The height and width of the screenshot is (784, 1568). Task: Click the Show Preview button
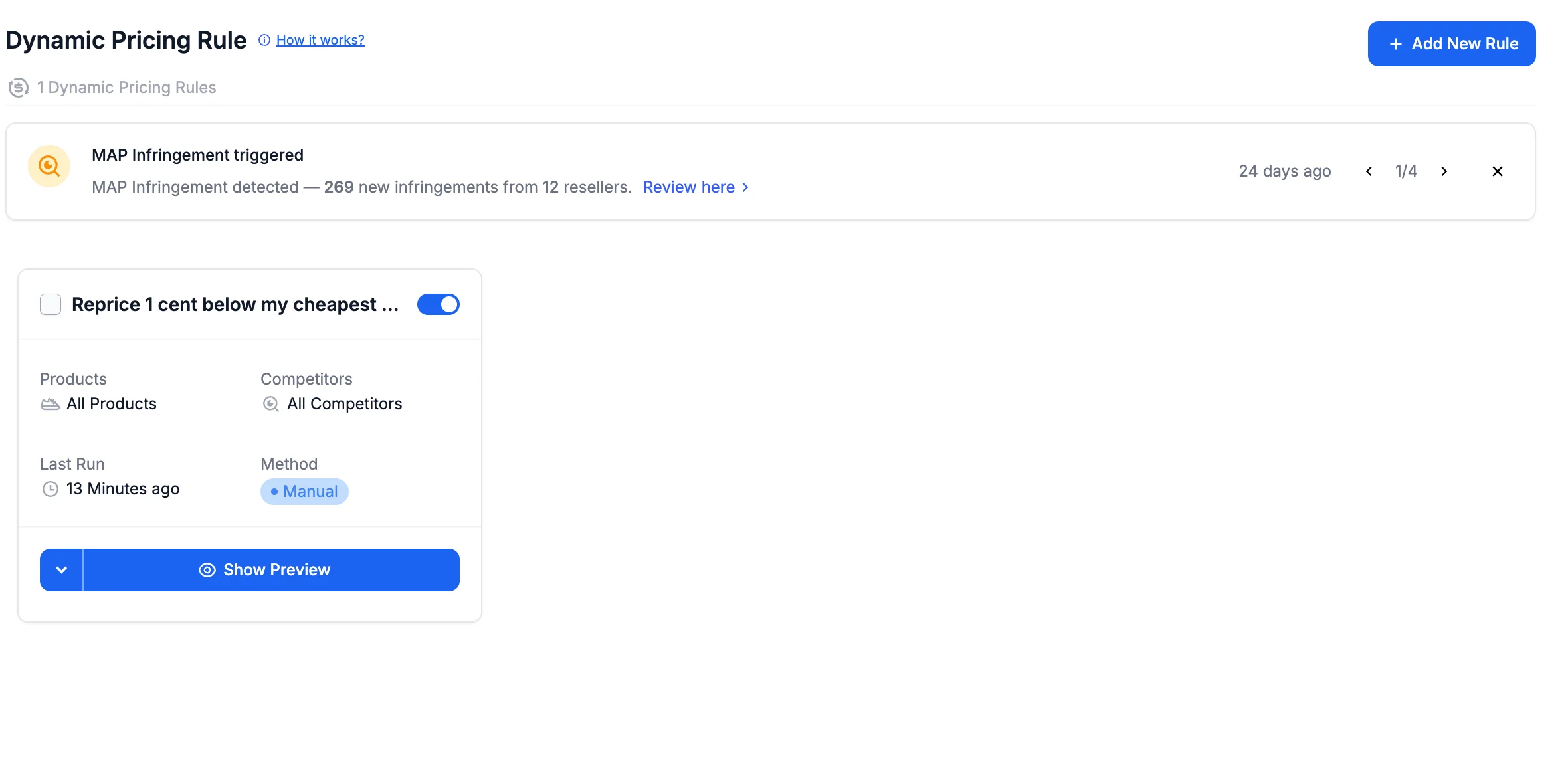pyautogui.click(x=271, y=570)
